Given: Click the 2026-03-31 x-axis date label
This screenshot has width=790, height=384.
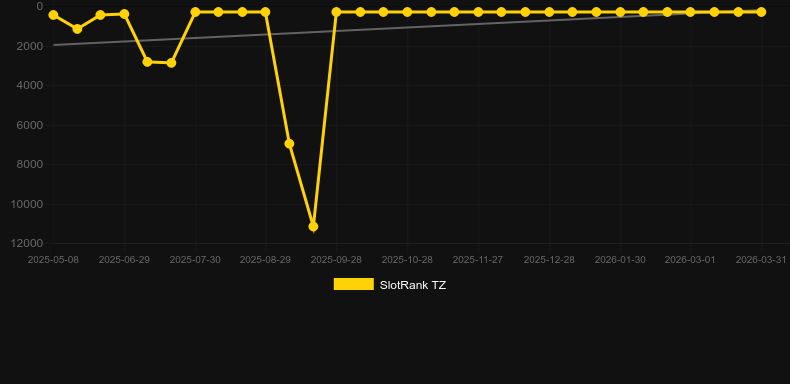Looking at the screenshot, I should [761, 260].
